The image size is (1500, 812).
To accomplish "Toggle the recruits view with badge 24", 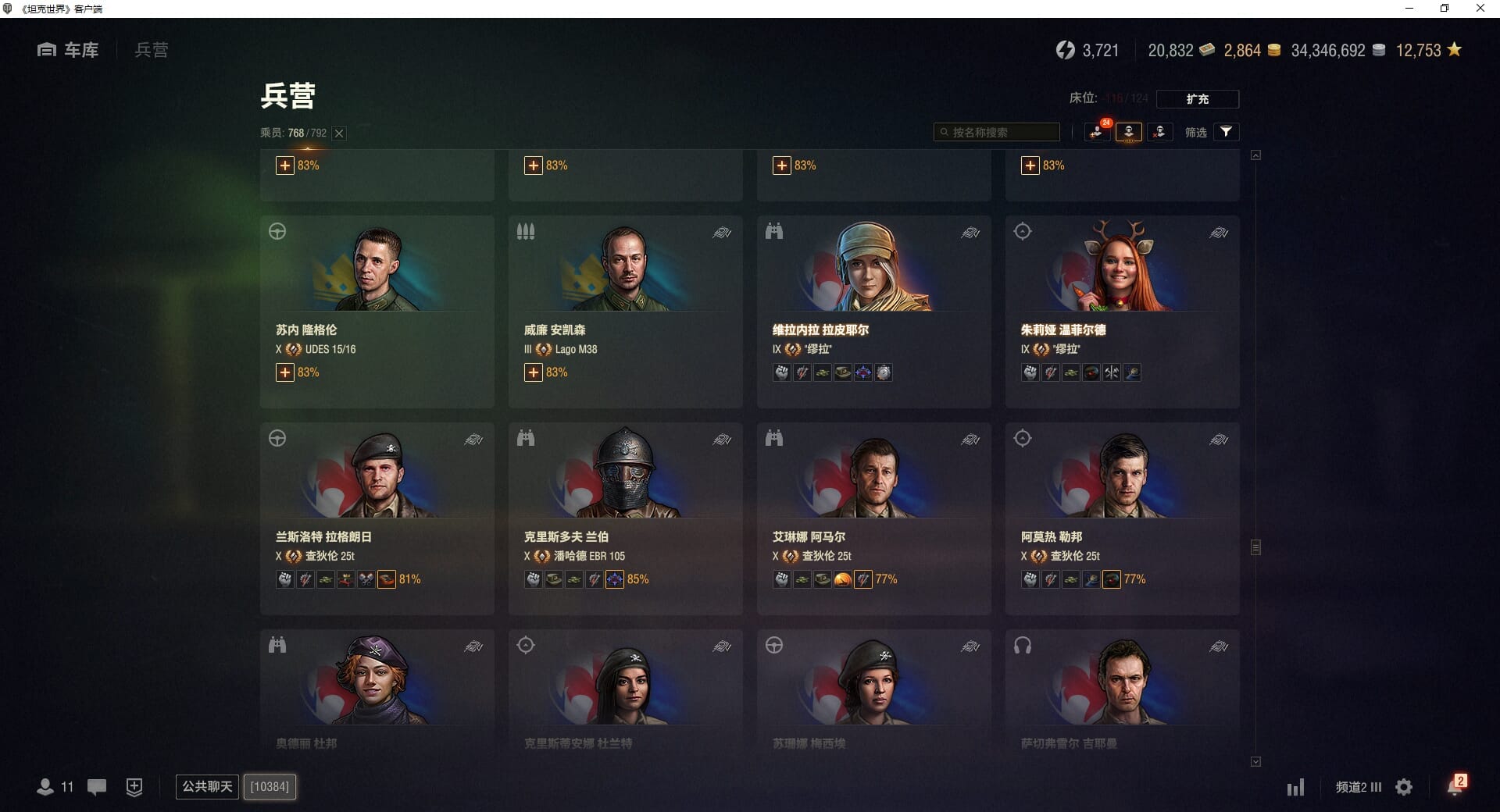I will tap(1097, 132).
